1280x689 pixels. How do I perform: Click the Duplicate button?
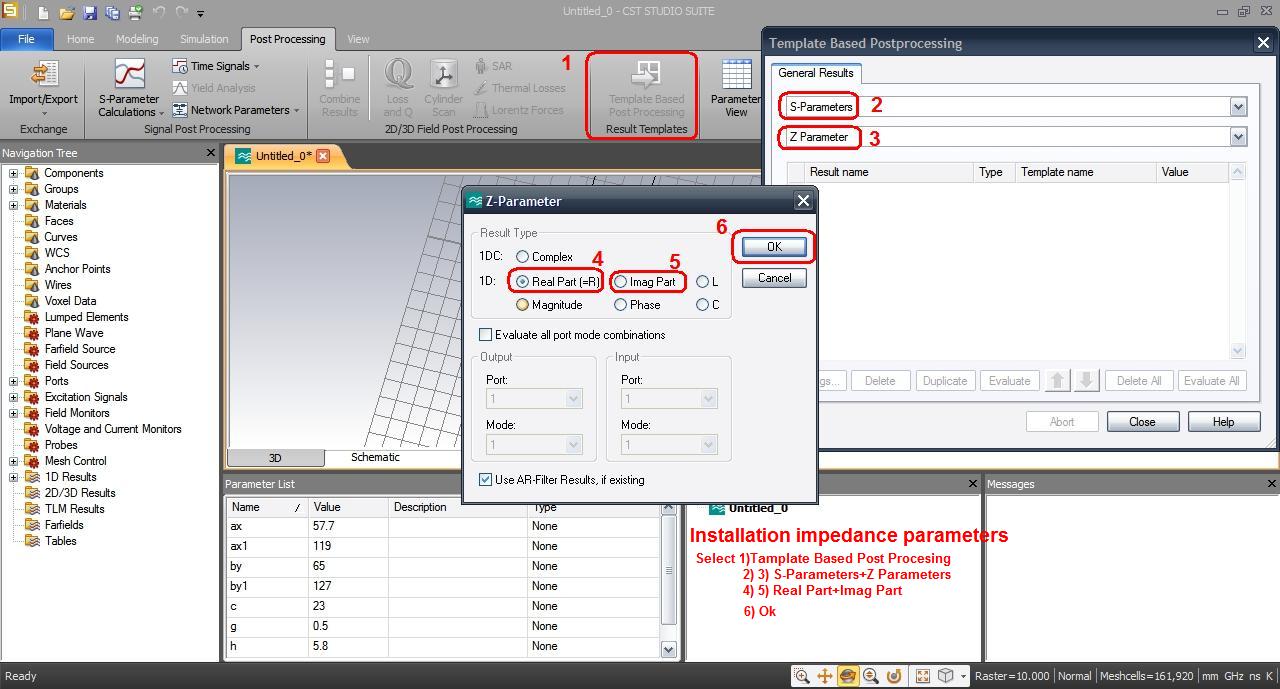945,381
